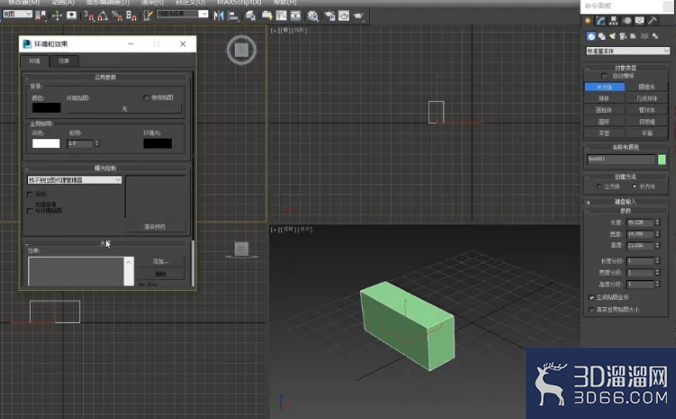This screenshot has height=419, width=676.
Task: Open the Customize (U) menu
Action: tap(190, 2)
